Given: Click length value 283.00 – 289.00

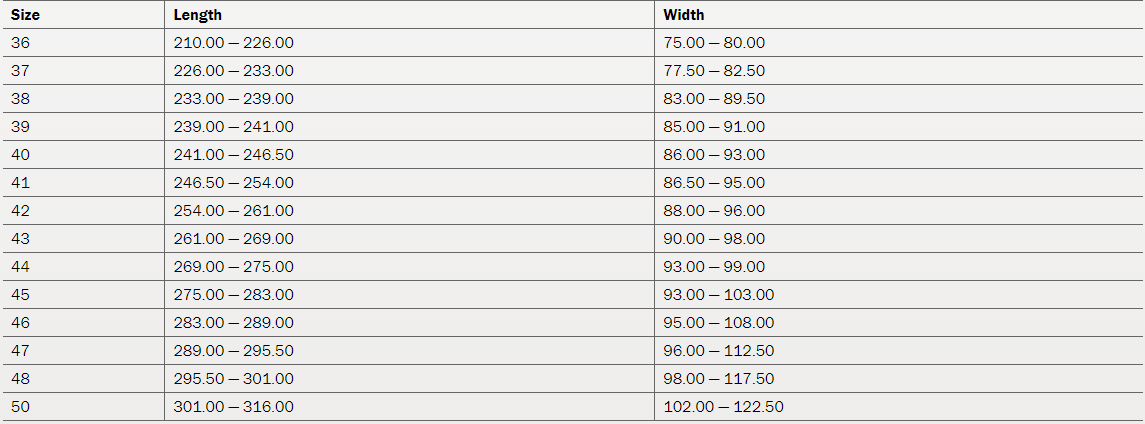Looking at the screenshot, I should point(234,323).
